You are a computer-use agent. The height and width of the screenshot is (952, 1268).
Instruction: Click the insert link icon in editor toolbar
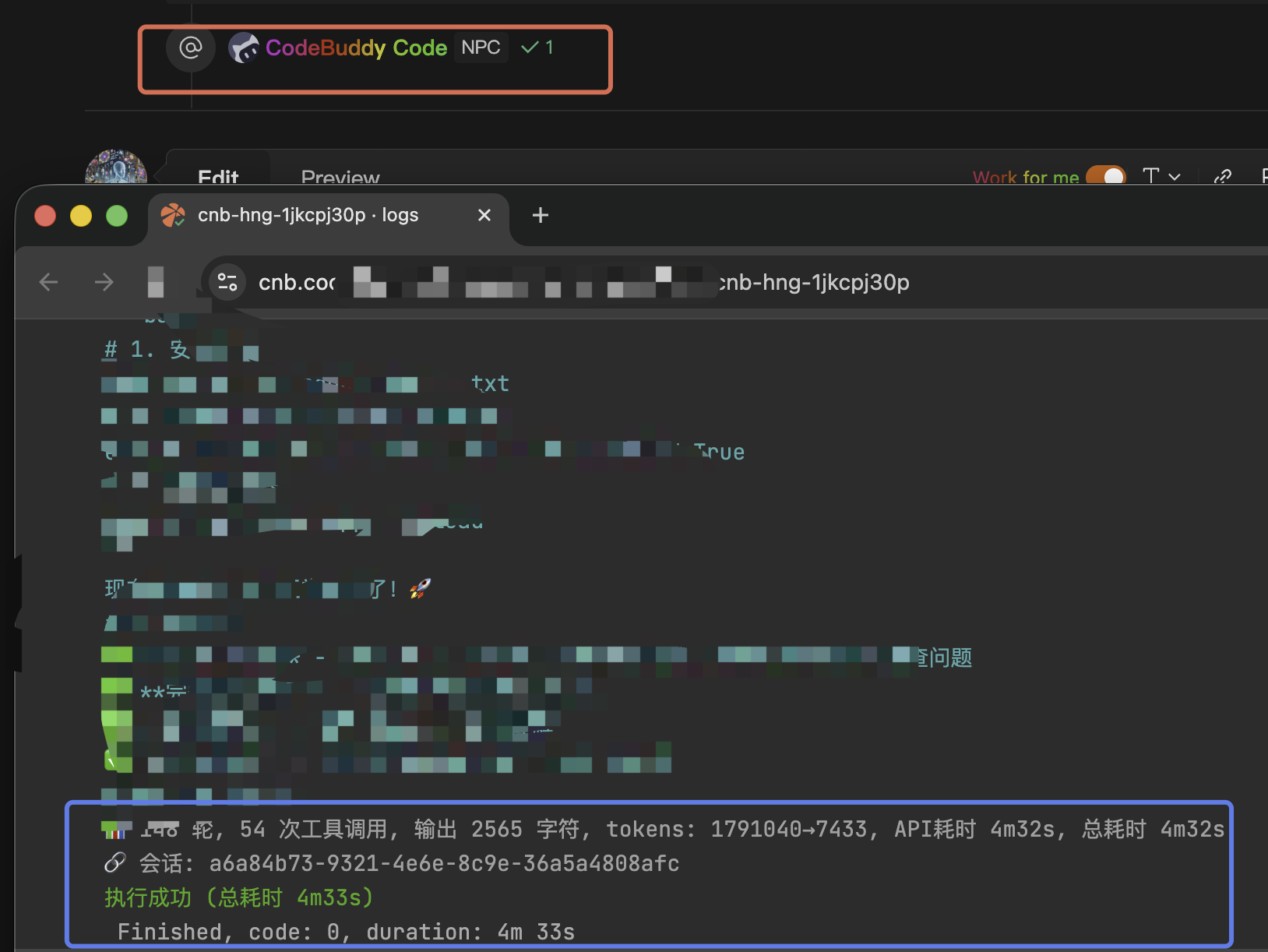1223,176
